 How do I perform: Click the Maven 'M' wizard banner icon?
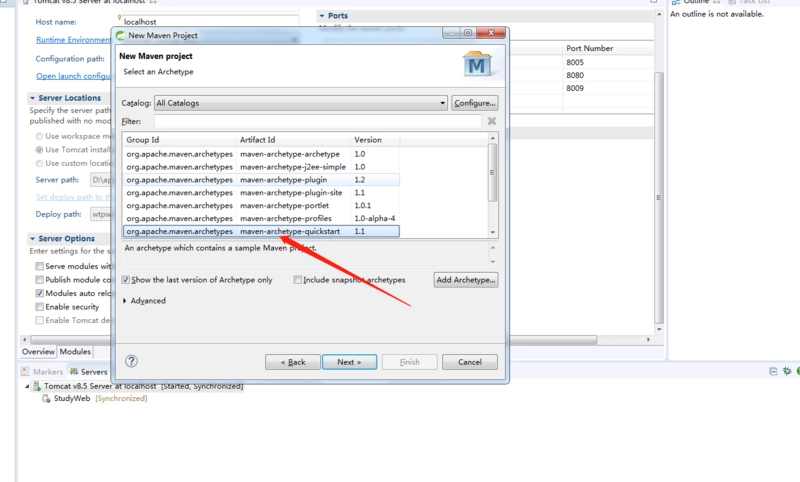[477, 64]
